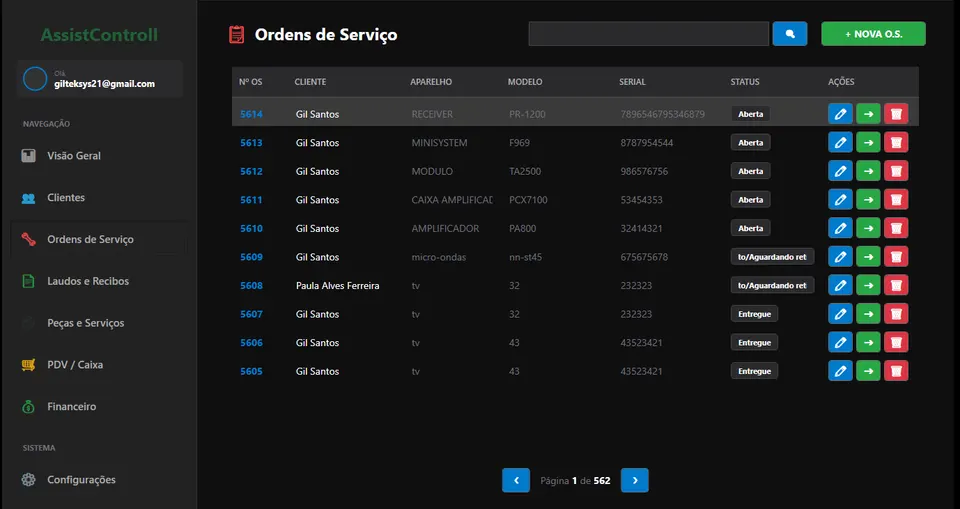Edit order 5614 with pencil icon

[840, 114]
